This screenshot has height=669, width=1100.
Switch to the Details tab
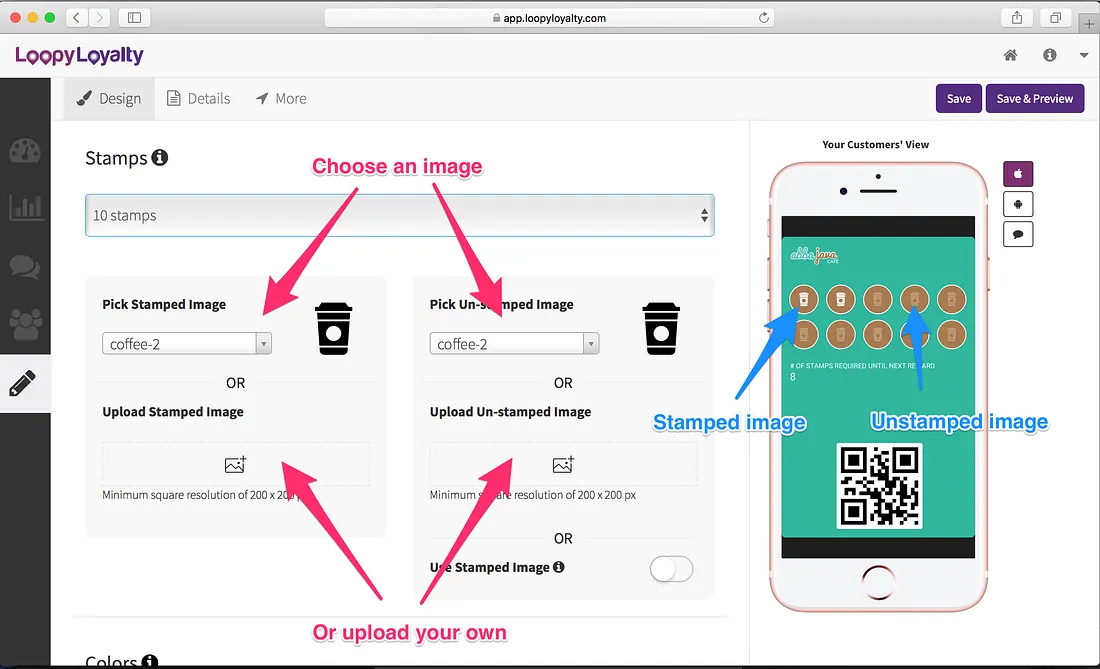point(199,99)
